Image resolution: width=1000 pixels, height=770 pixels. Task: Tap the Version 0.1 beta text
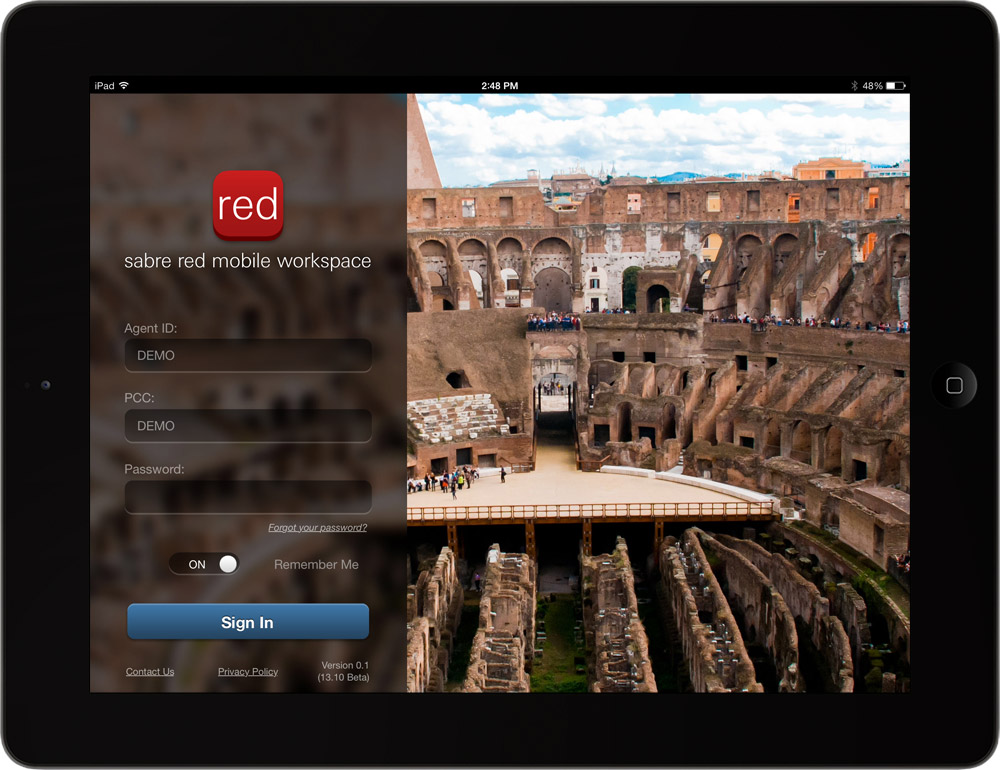click(x=344, y=671)
